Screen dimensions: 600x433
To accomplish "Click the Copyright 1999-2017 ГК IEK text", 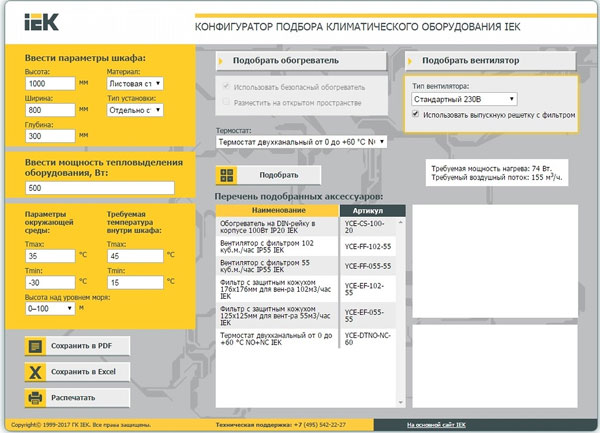I will coord(81,425).
